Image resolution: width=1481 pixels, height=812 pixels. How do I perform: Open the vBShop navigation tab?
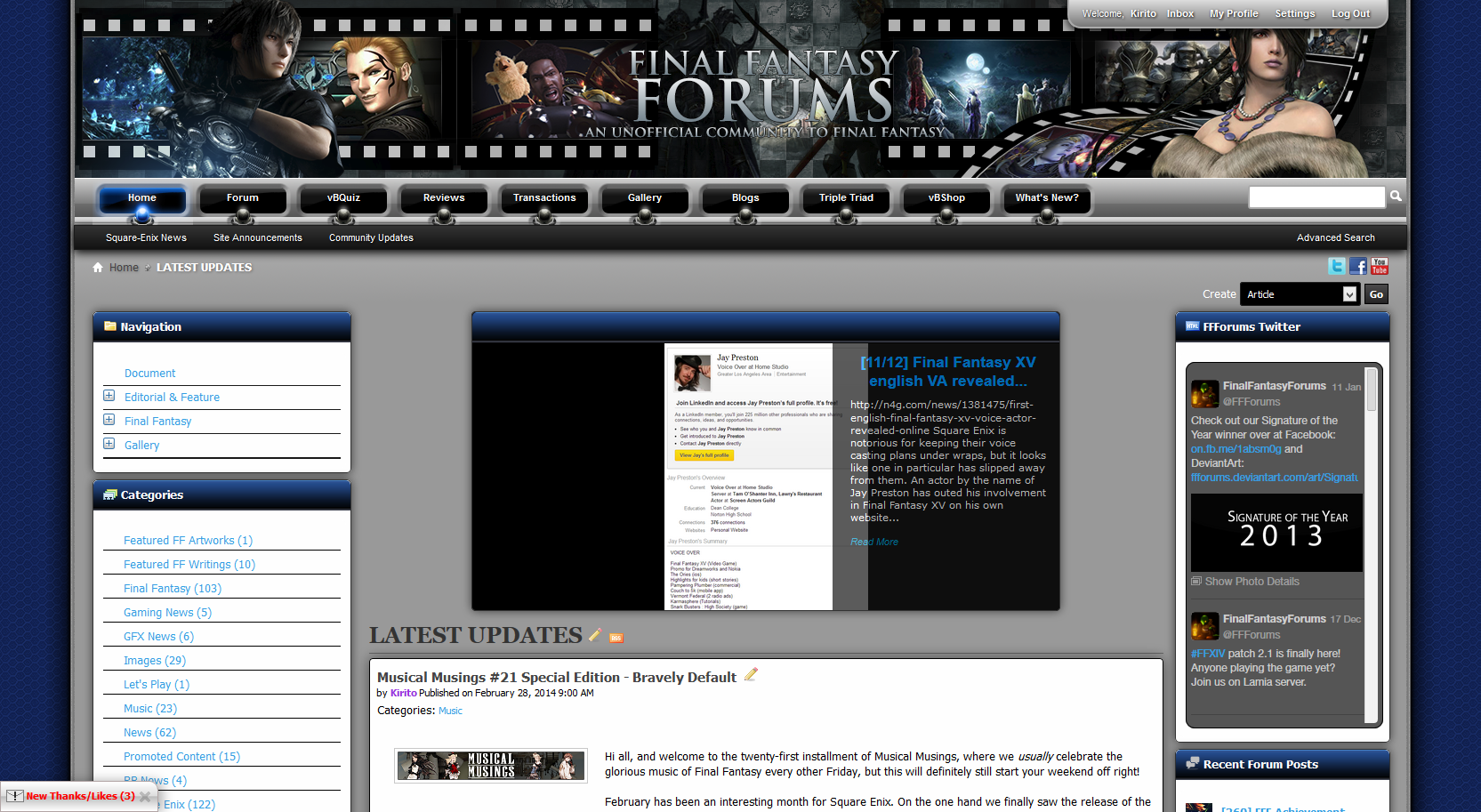946,198
